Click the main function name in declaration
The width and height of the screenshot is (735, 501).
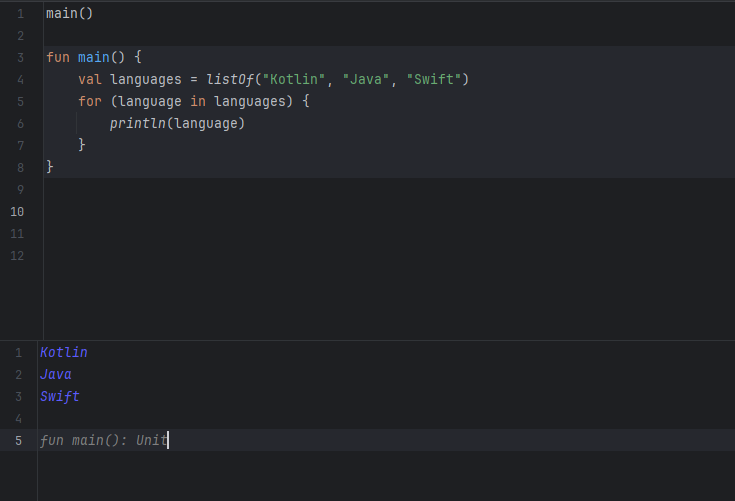[93, 58]
